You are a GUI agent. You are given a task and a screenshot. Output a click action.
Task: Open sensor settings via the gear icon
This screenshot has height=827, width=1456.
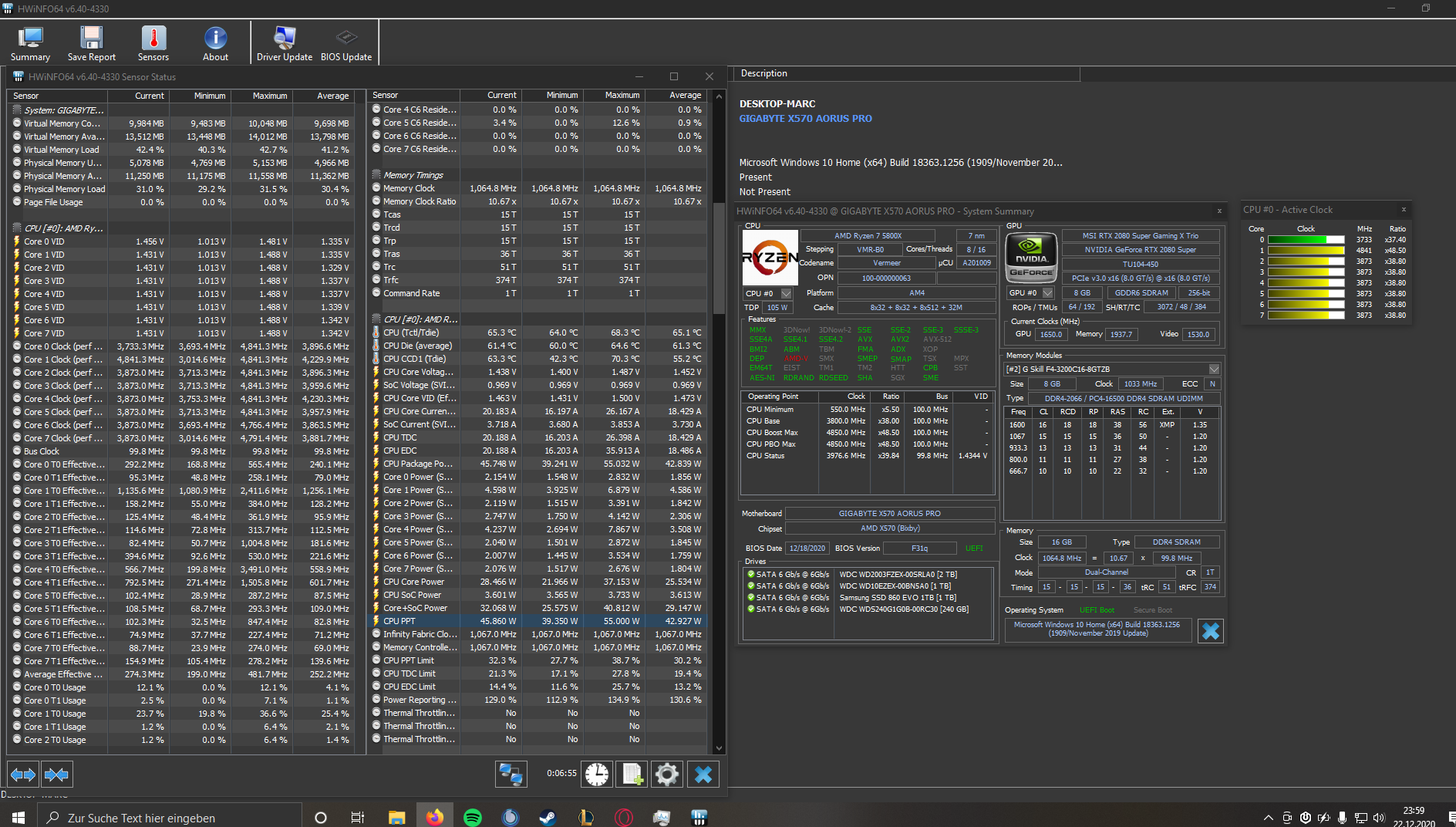tap(667, 774)
